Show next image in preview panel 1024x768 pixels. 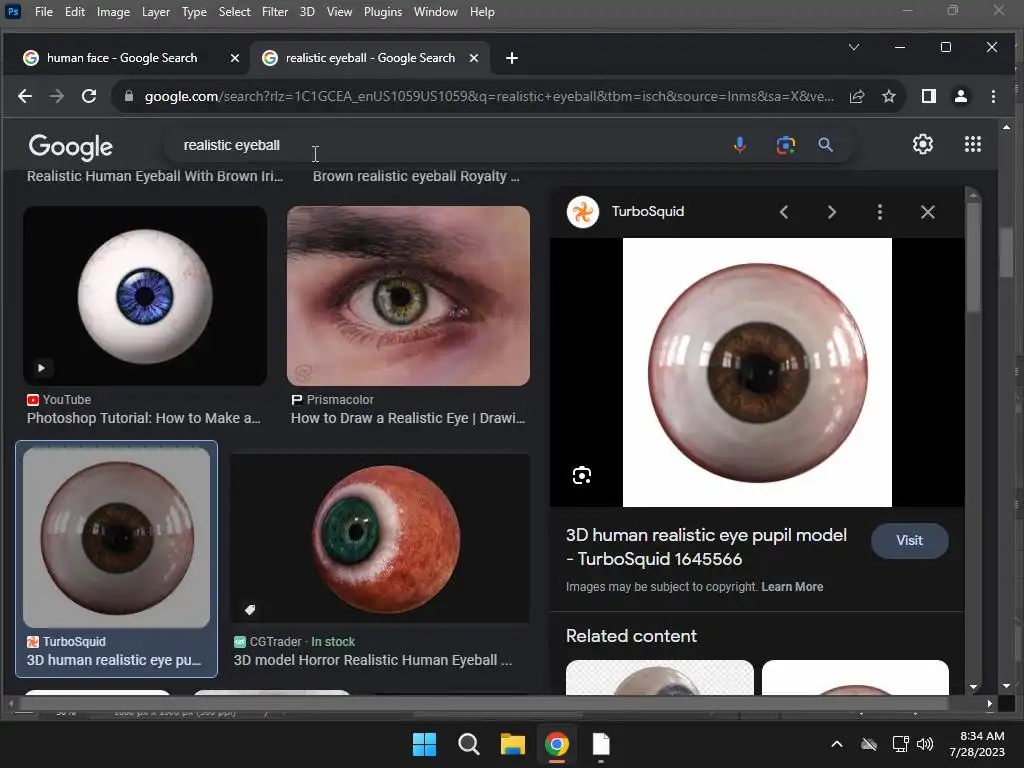(x=831, y=212)
